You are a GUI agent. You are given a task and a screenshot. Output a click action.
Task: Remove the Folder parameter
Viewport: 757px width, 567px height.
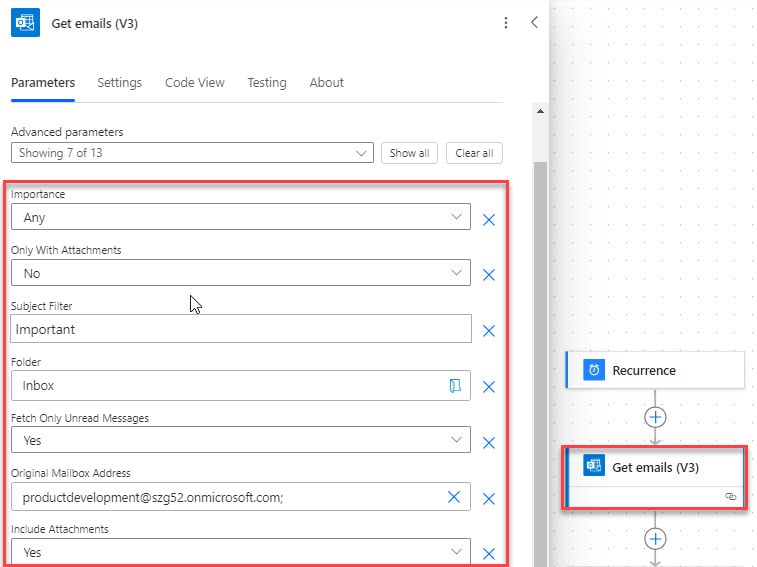489,387
